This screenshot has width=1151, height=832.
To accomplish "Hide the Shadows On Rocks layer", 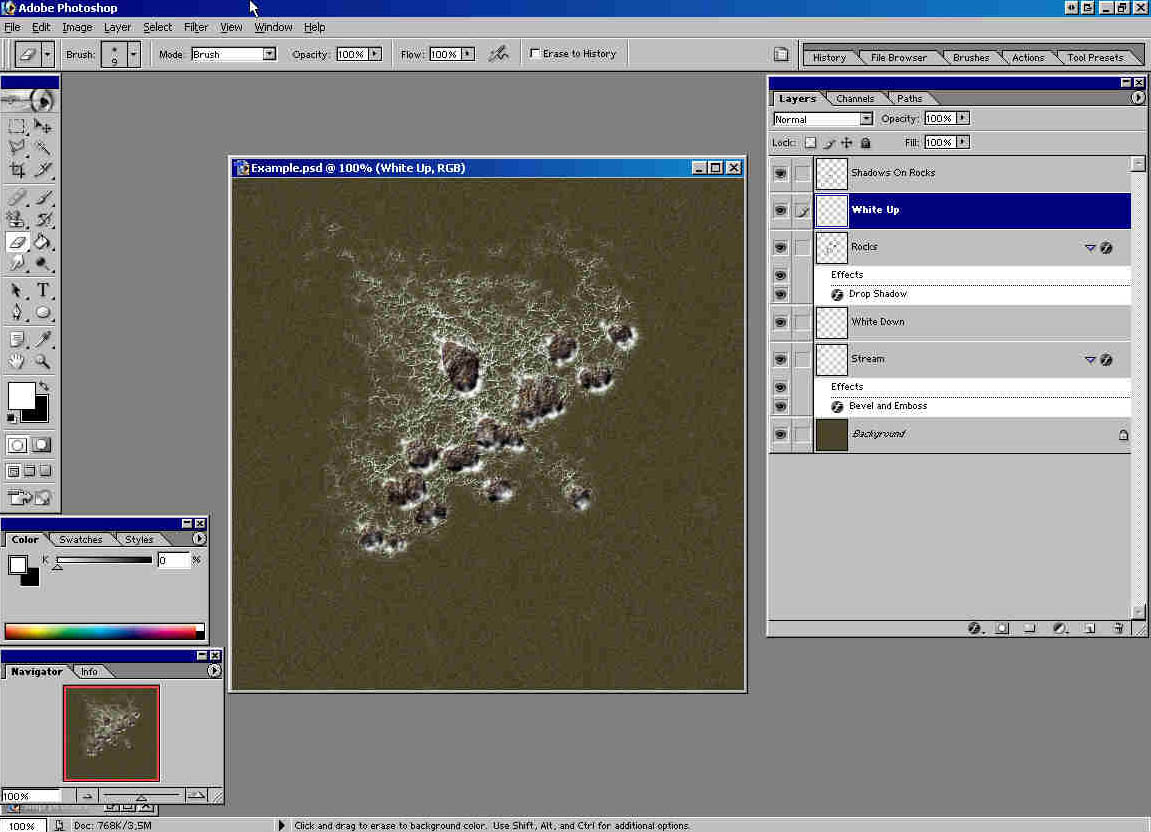I will coord(780,174).
